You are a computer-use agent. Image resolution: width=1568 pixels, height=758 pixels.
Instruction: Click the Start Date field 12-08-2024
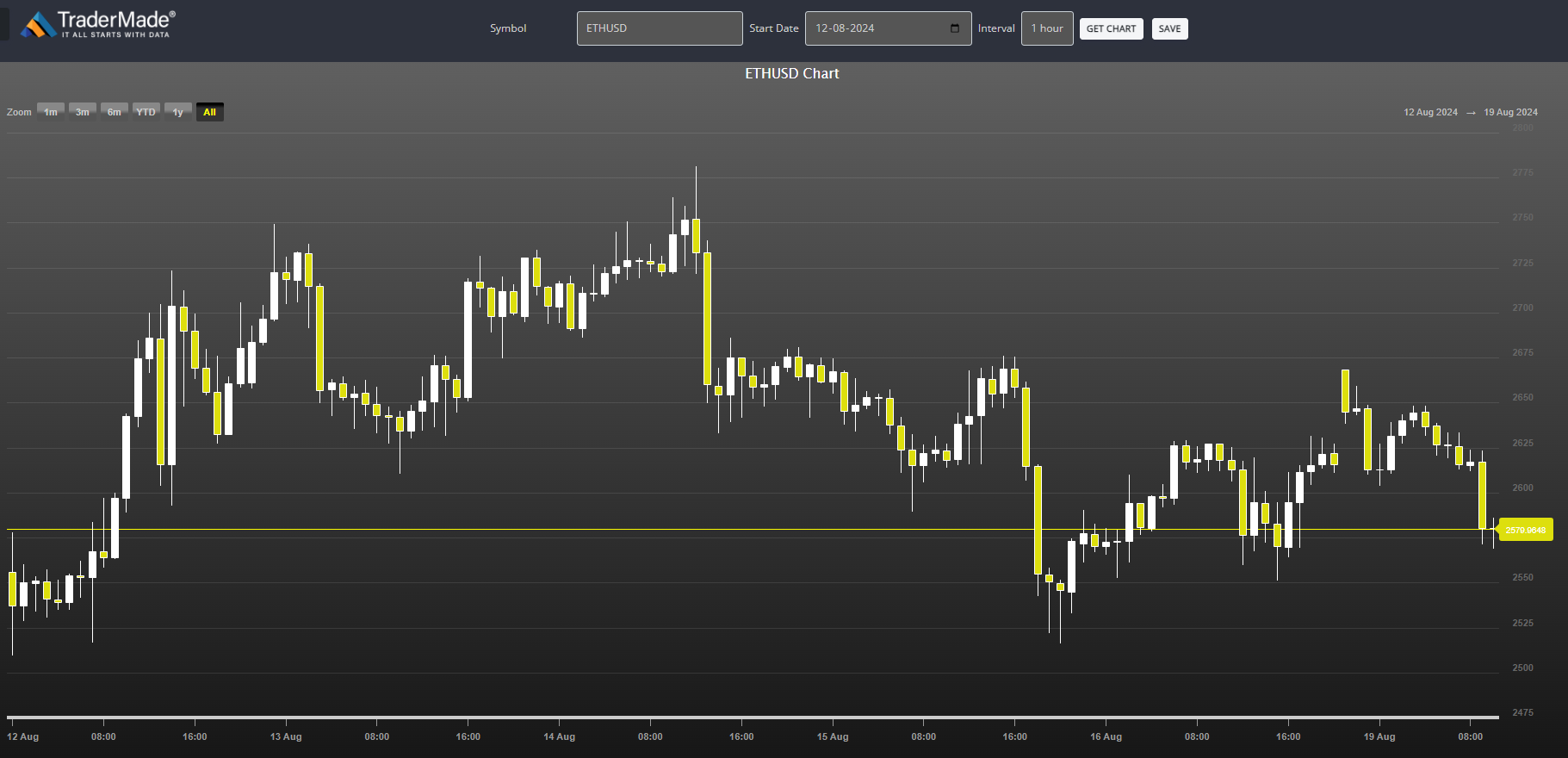(x=888, y=28)
